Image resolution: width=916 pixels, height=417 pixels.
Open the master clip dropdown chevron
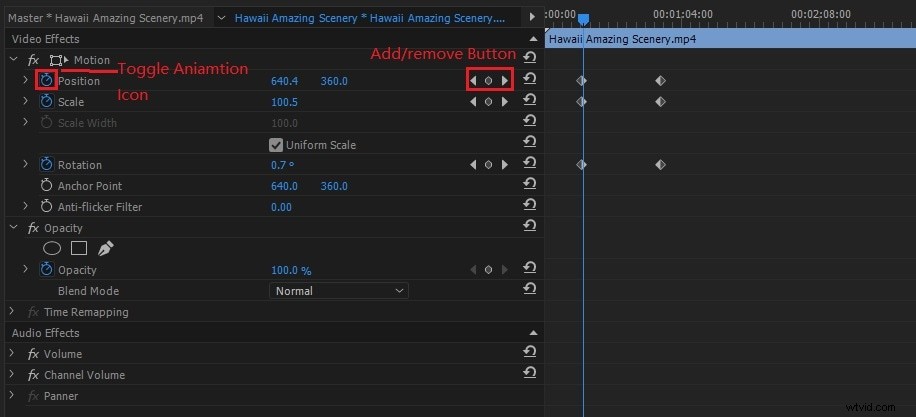221,18
